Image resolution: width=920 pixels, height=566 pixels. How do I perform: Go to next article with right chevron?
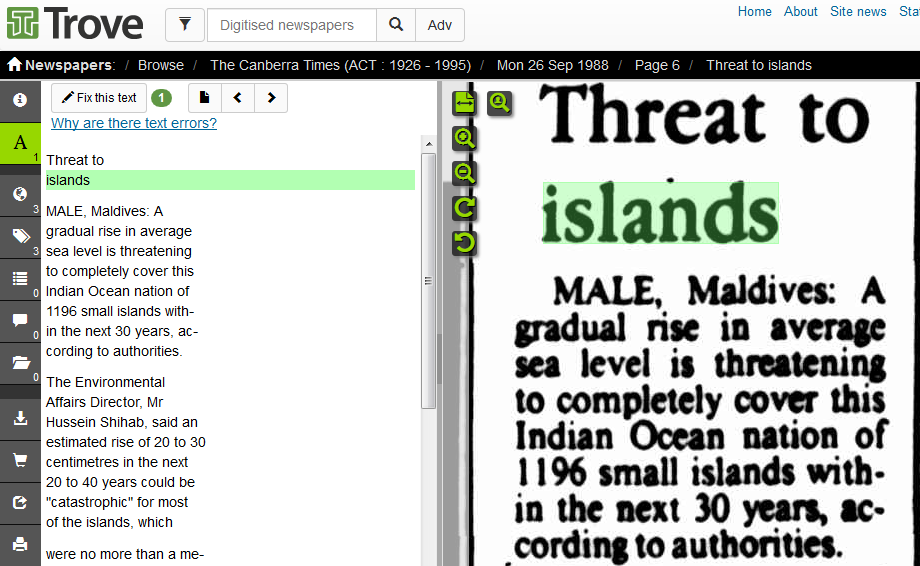click(271, 98)
